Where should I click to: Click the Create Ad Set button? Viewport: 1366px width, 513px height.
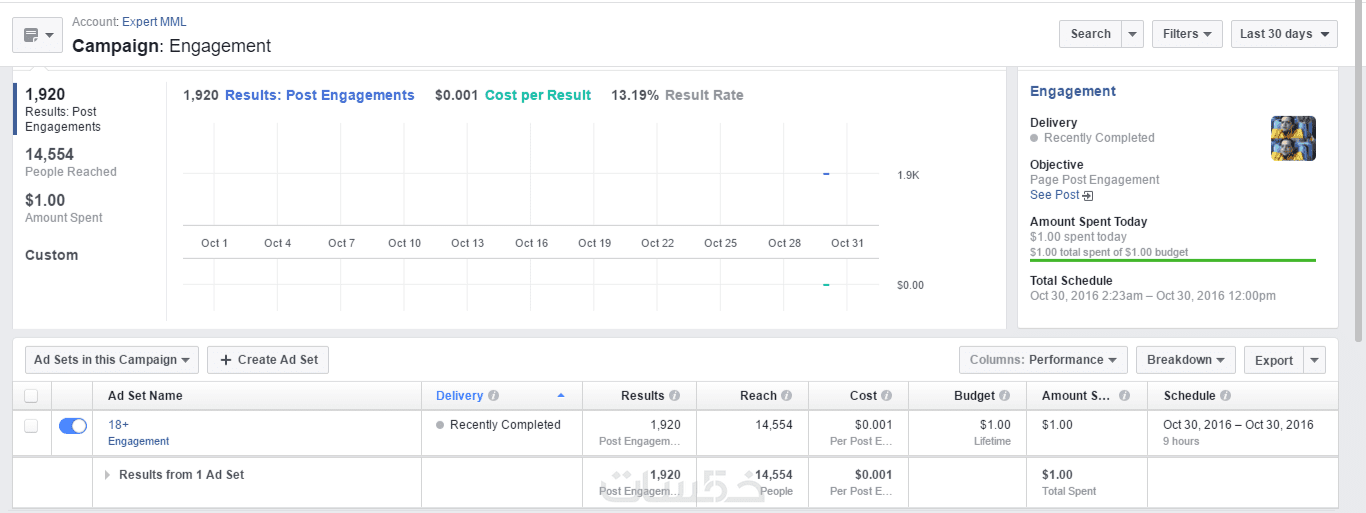point(268,360)
